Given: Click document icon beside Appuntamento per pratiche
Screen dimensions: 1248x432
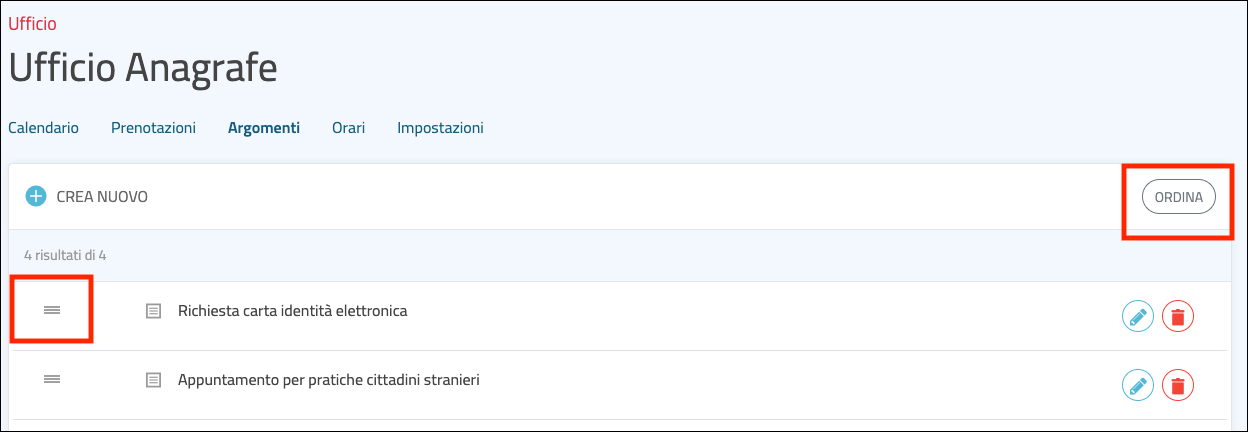Looking at the screenshot, I should (153, 380).
